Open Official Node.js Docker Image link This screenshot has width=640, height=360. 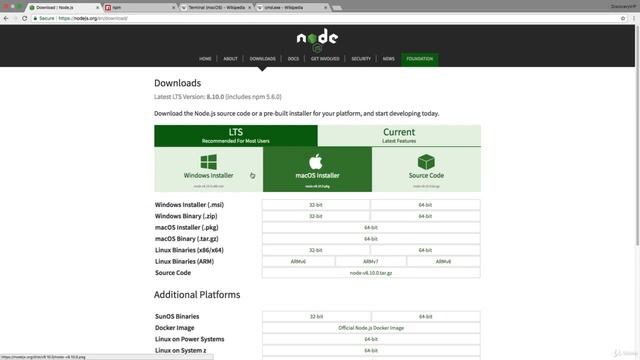[371, 328]
